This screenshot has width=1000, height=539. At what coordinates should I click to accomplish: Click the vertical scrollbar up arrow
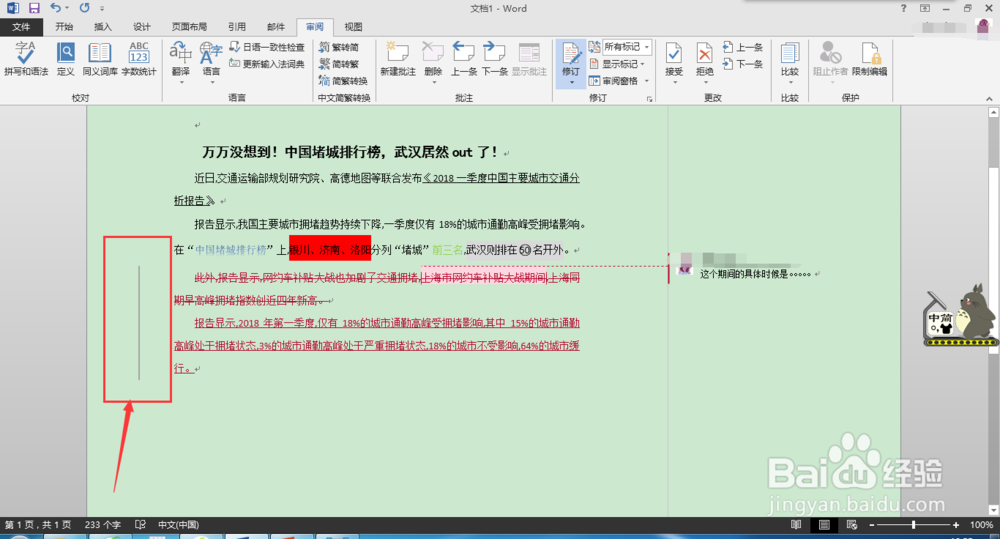coord(993,112)
